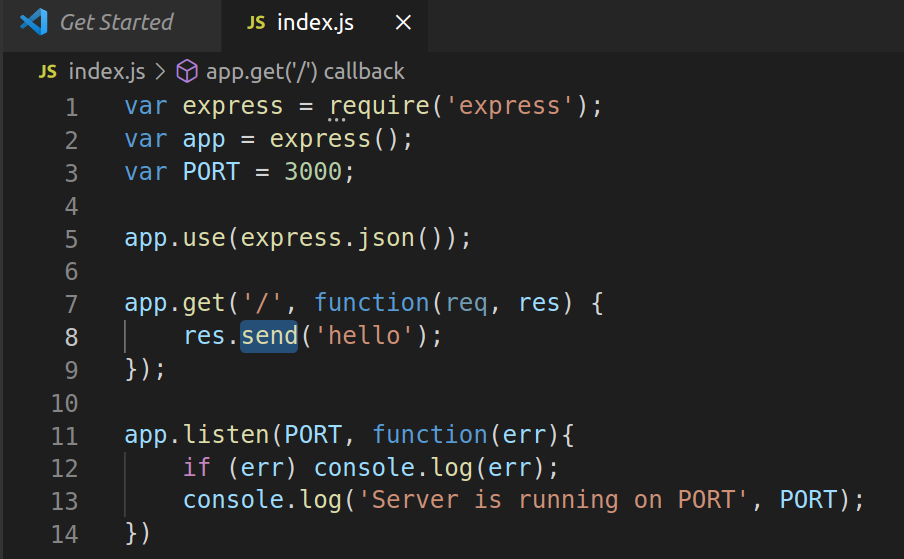Click closing brace on line 14
This screenshot has width=904, height=559.
pyautogui.click(x=132, y=533)
